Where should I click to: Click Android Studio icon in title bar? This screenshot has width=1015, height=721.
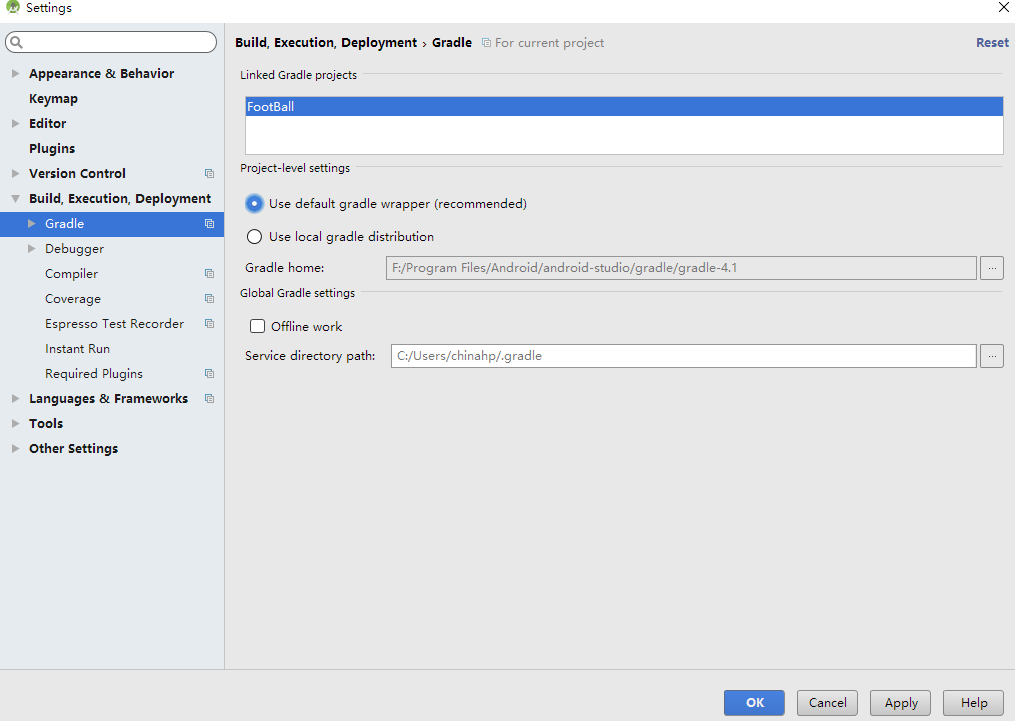(12, 7)
